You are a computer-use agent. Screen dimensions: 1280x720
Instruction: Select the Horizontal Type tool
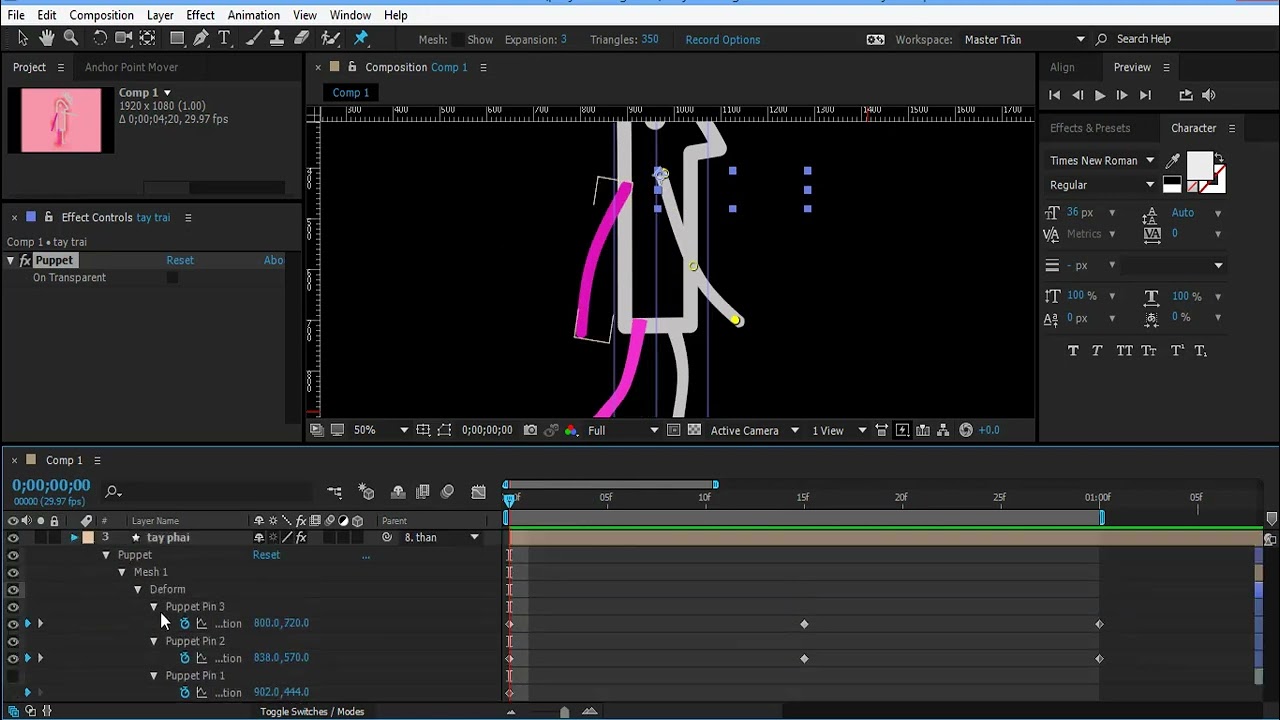(x=225, y=38)
